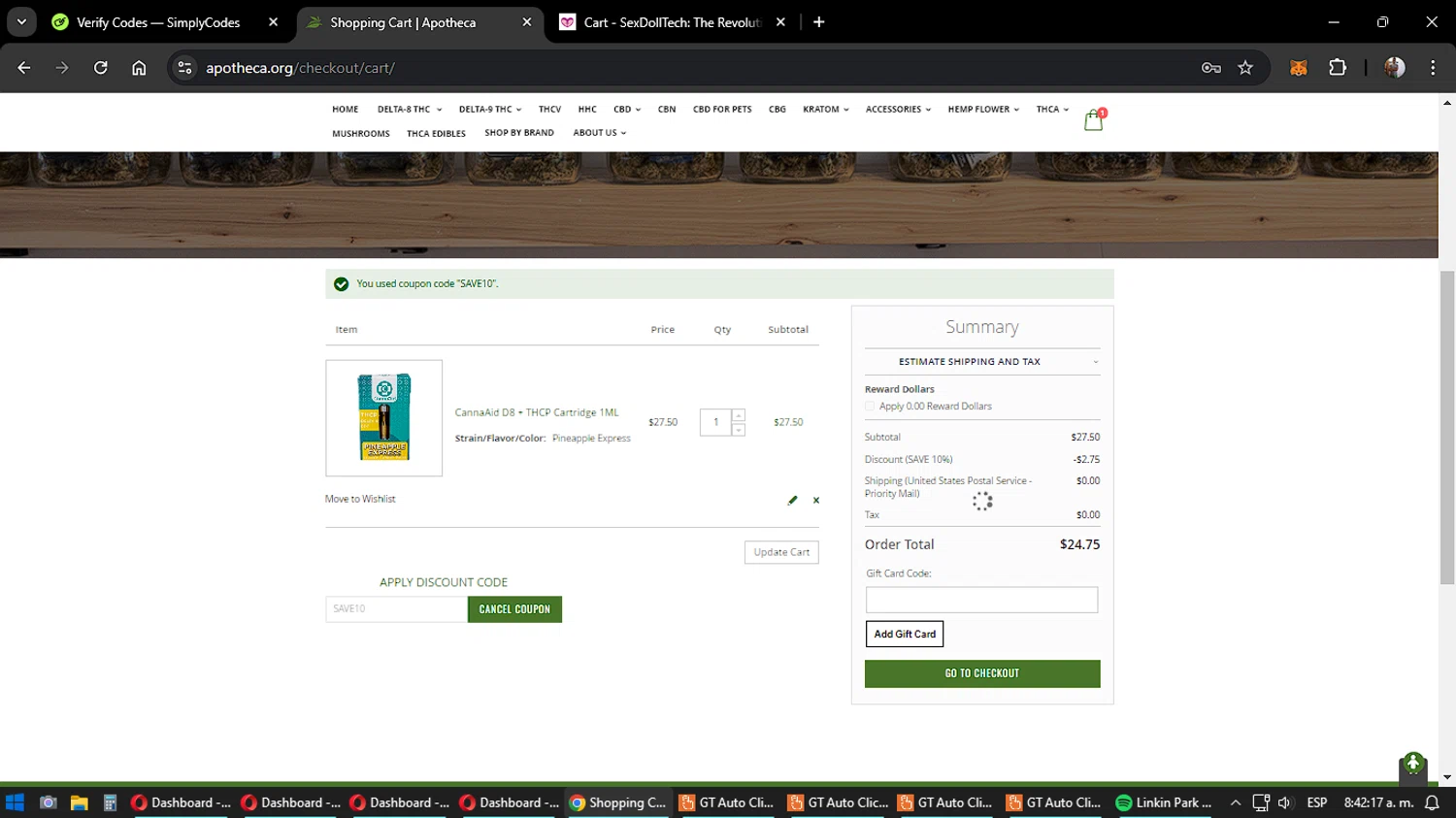The image size is (1456, 818).
Task: Open the shopping bag cart icon
Action: coord(1094,120)
